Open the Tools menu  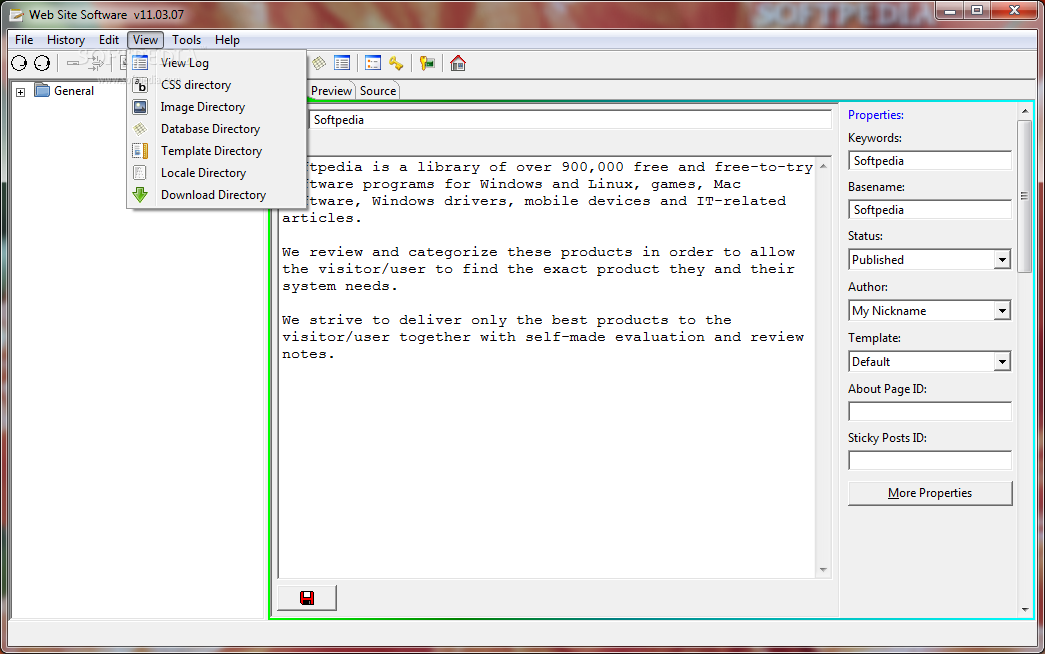coord(187,40)
